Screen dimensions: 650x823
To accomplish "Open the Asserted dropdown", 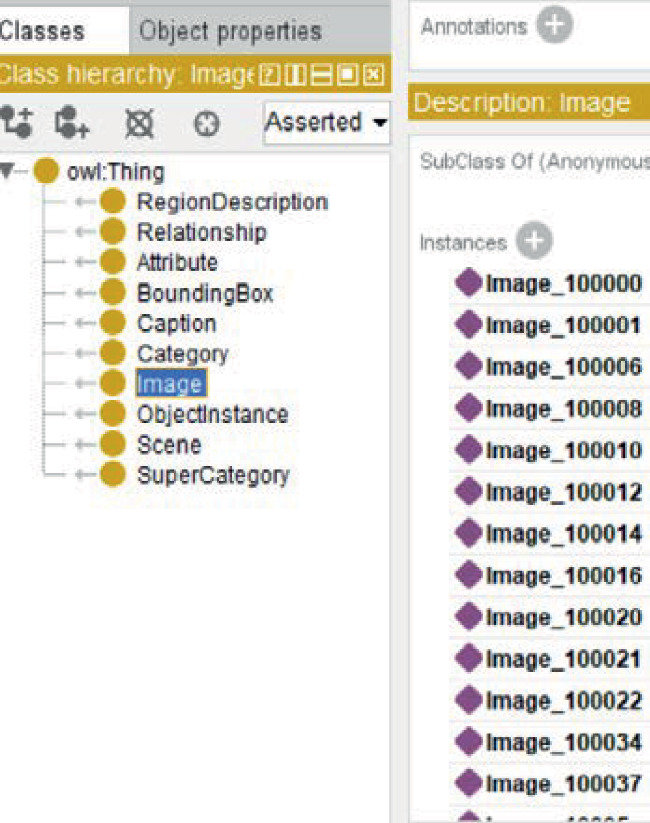I will pyautogui.click(x=326, y=123).
